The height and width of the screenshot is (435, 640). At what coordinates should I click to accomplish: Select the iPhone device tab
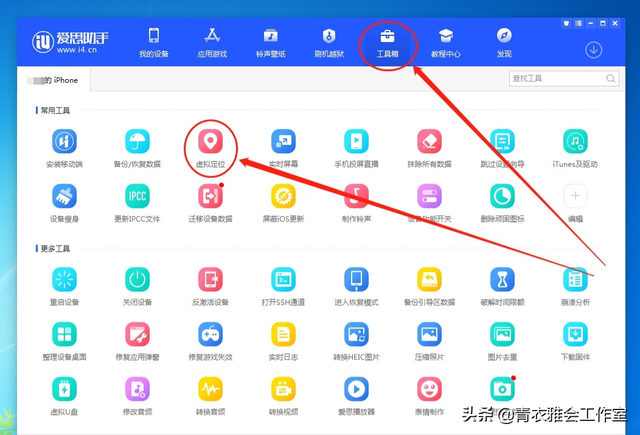tap(53, 80)
